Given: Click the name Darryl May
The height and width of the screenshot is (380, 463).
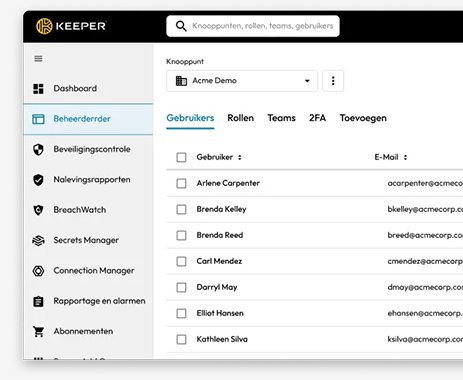Looking at the screenshot, I should coord(217,287).
